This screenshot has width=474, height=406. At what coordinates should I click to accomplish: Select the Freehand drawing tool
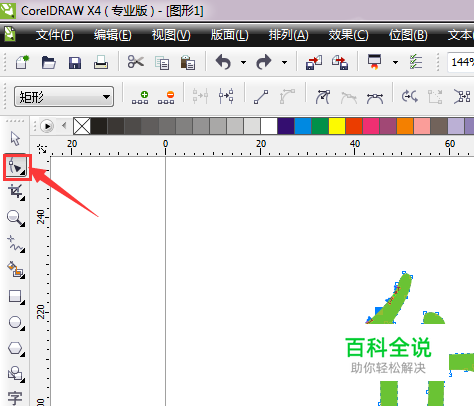16,244
